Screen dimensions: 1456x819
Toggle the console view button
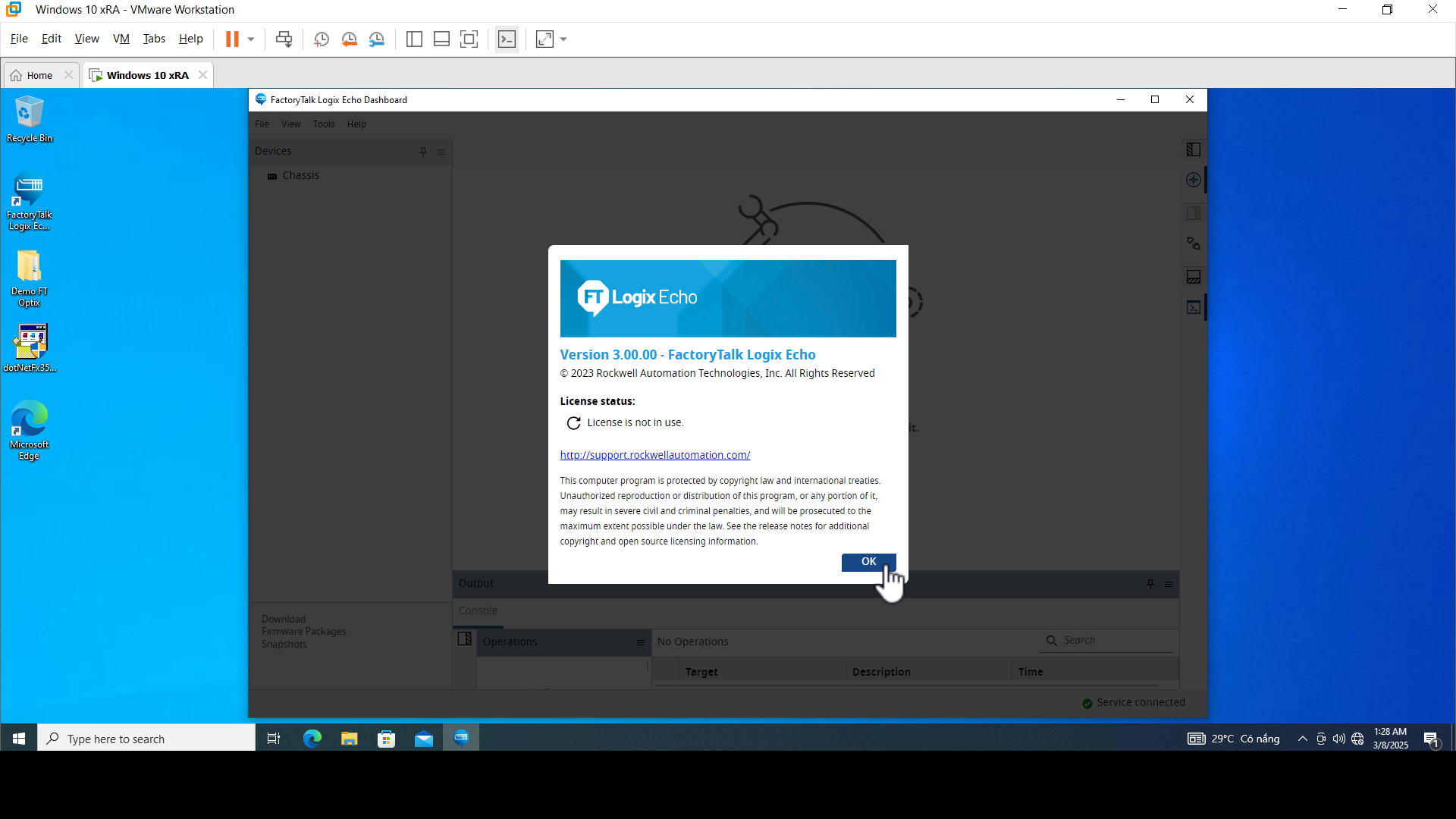click(507, 39)
